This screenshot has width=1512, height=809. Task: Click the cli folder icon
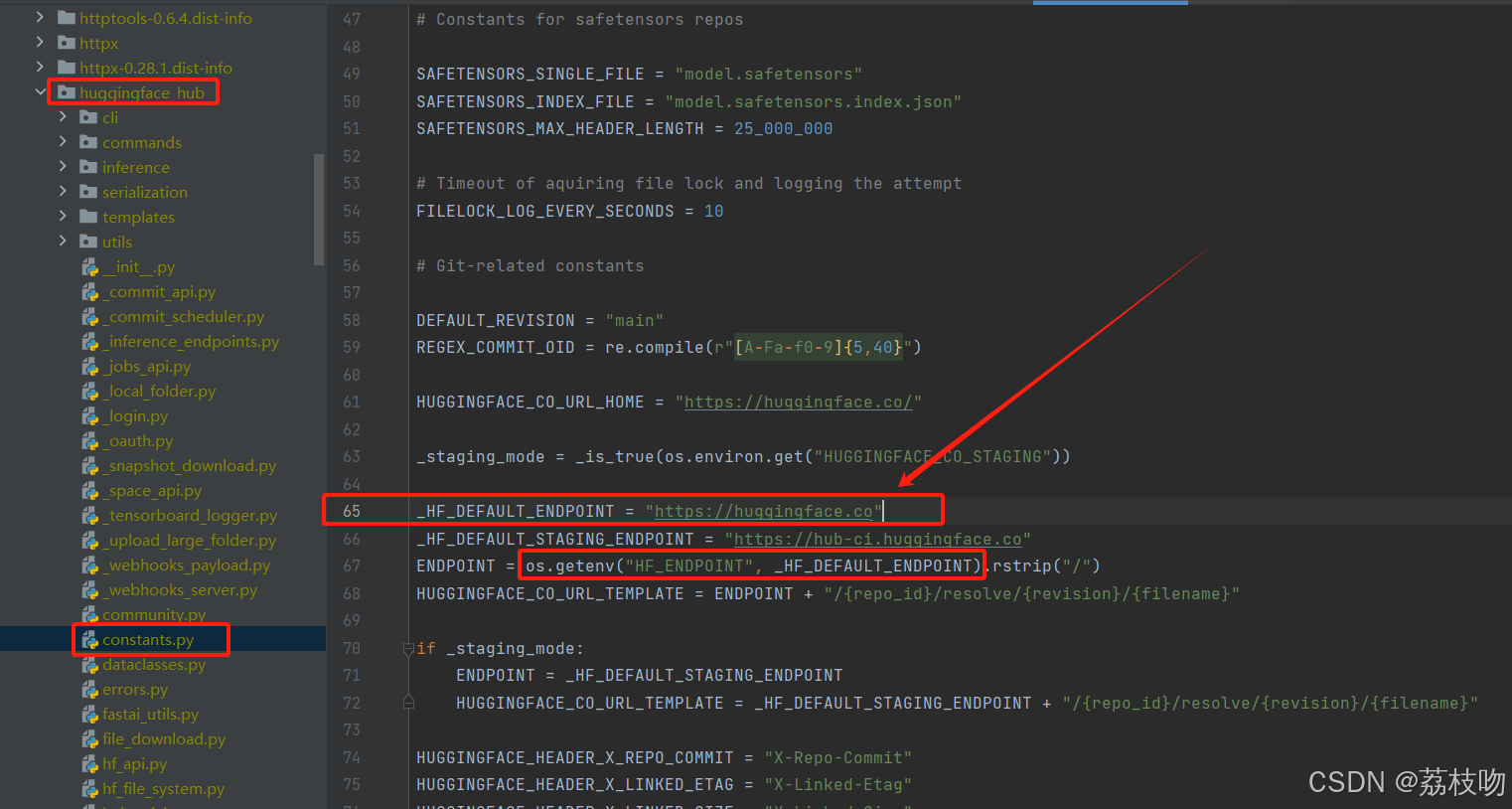88,117
